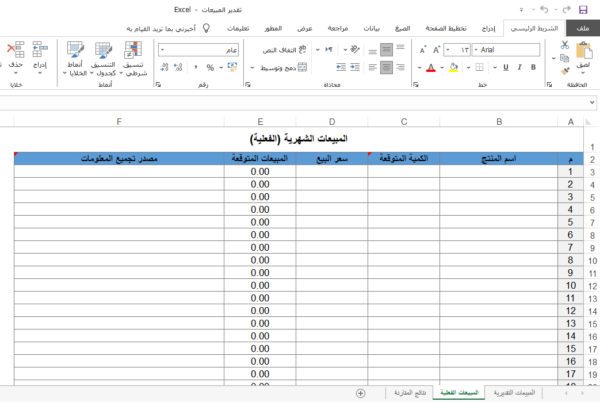The image size is (600, 402).
Task: Switch to the Insert ribbon tab
Action: coord(488,28)
